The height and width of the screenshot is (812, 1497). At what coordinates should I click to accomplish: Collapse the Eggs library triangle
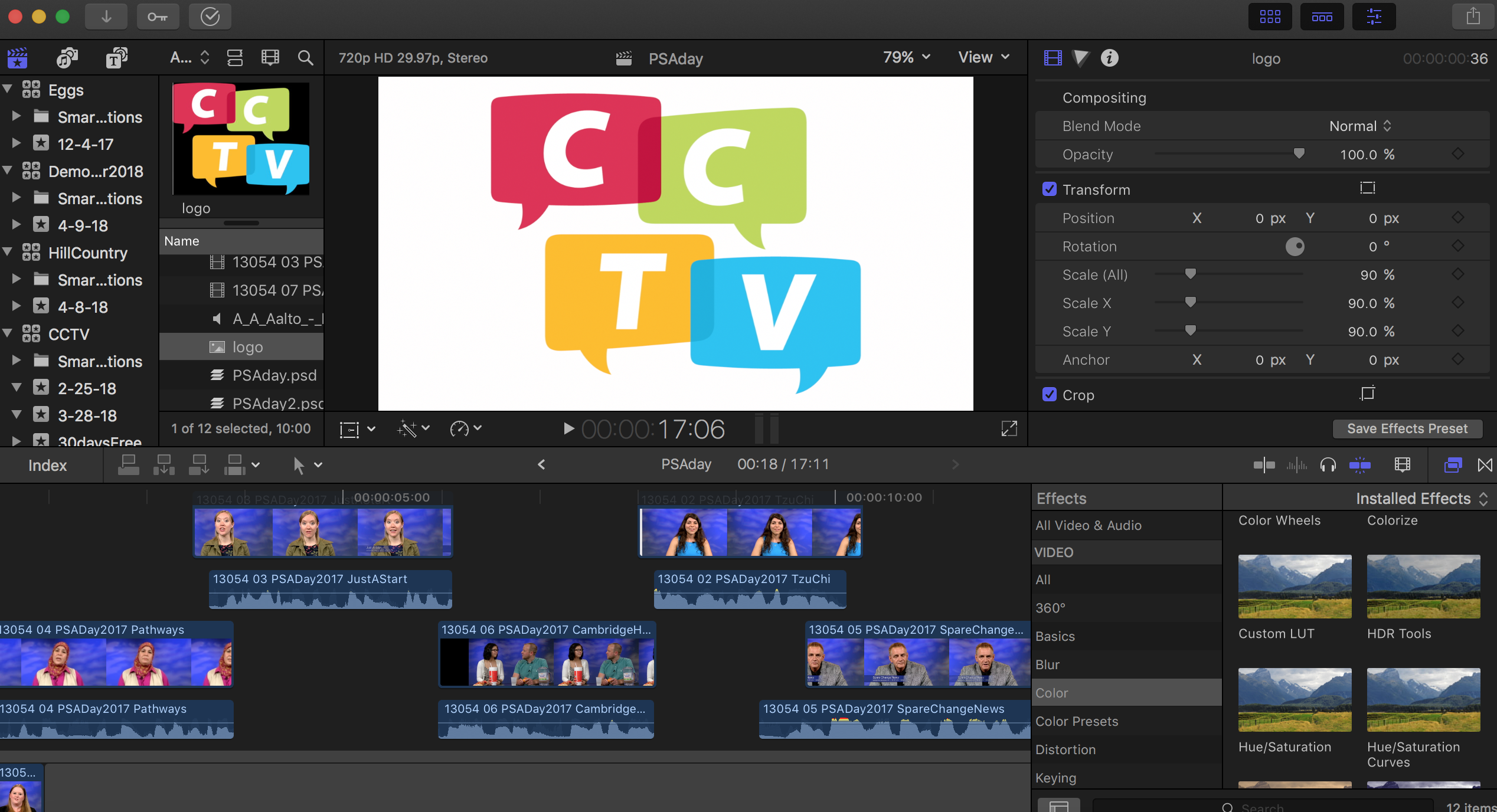click(8, 89)
